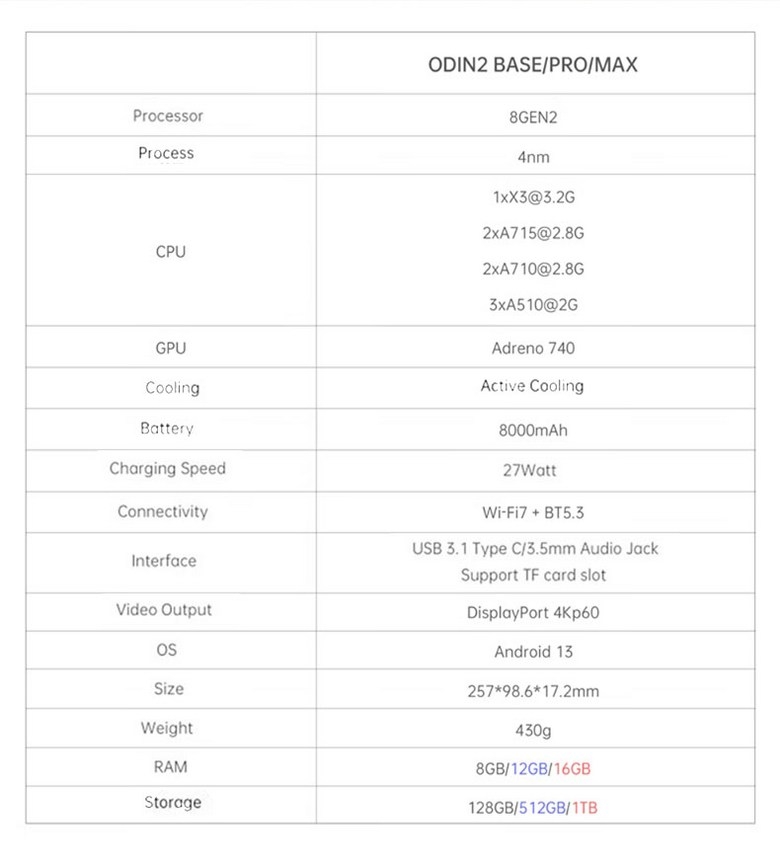Click the Support TF card slot text

(533, 575)
